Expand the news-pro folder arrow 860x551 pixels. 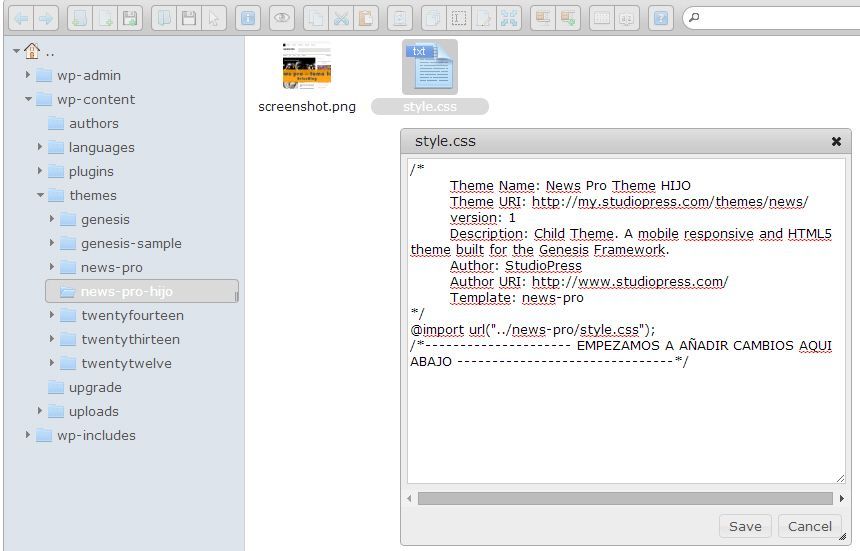pos(52,267)
